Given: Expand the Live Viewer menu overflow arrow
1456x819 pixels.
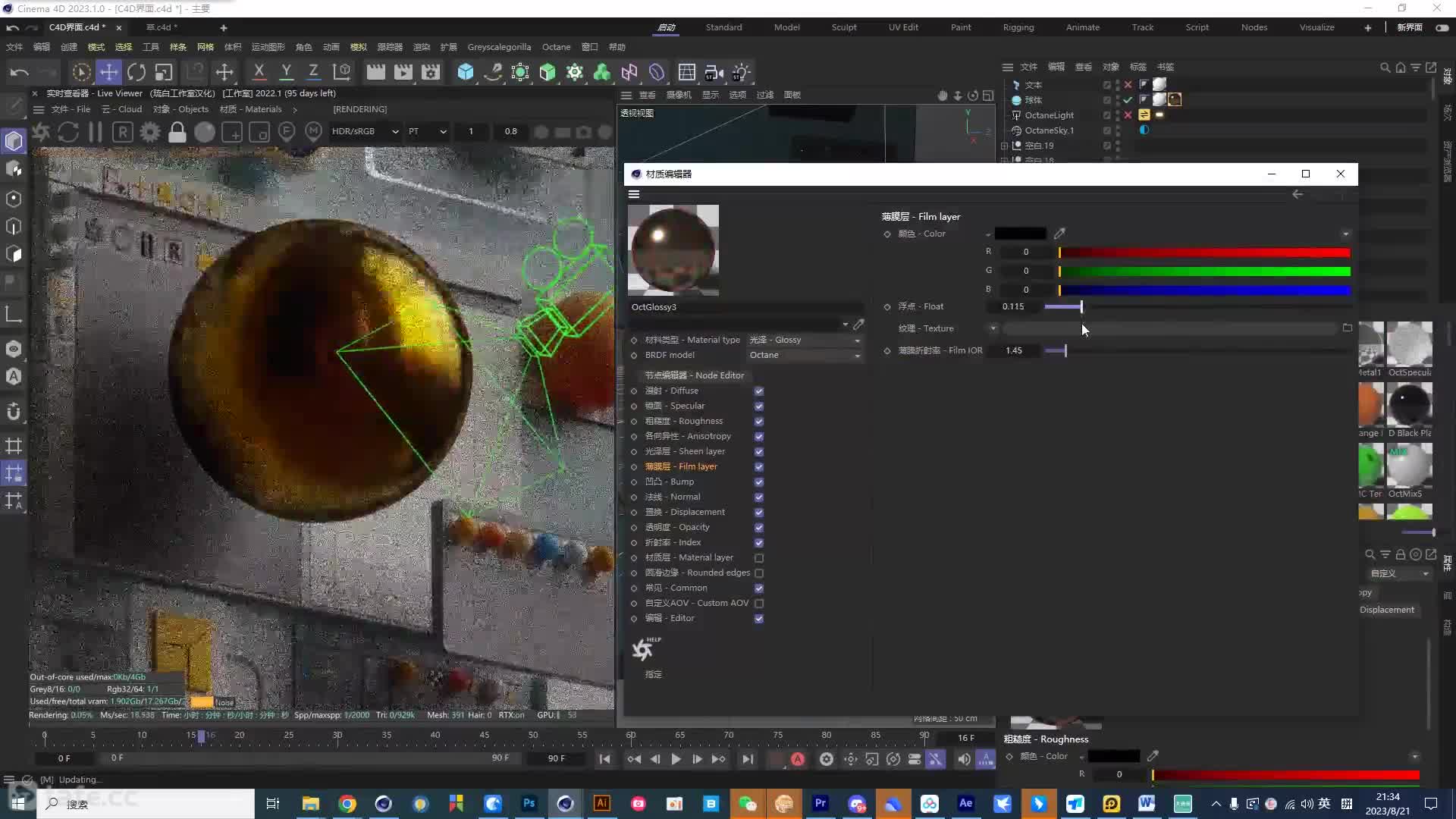Looking at the screenshot, I should pos(295,109).
